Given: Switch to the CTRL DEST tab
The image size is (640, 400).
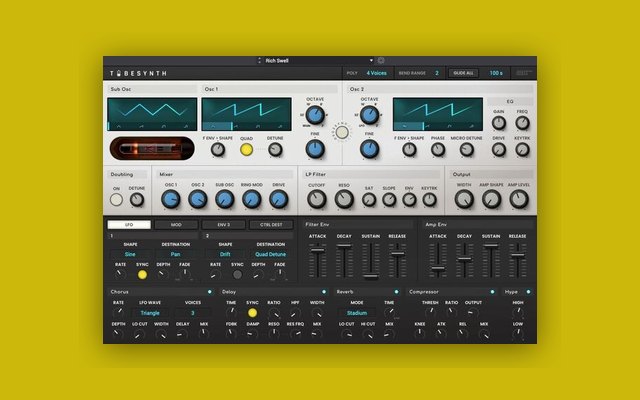Looking at the screenshot, I should (271, 224).
